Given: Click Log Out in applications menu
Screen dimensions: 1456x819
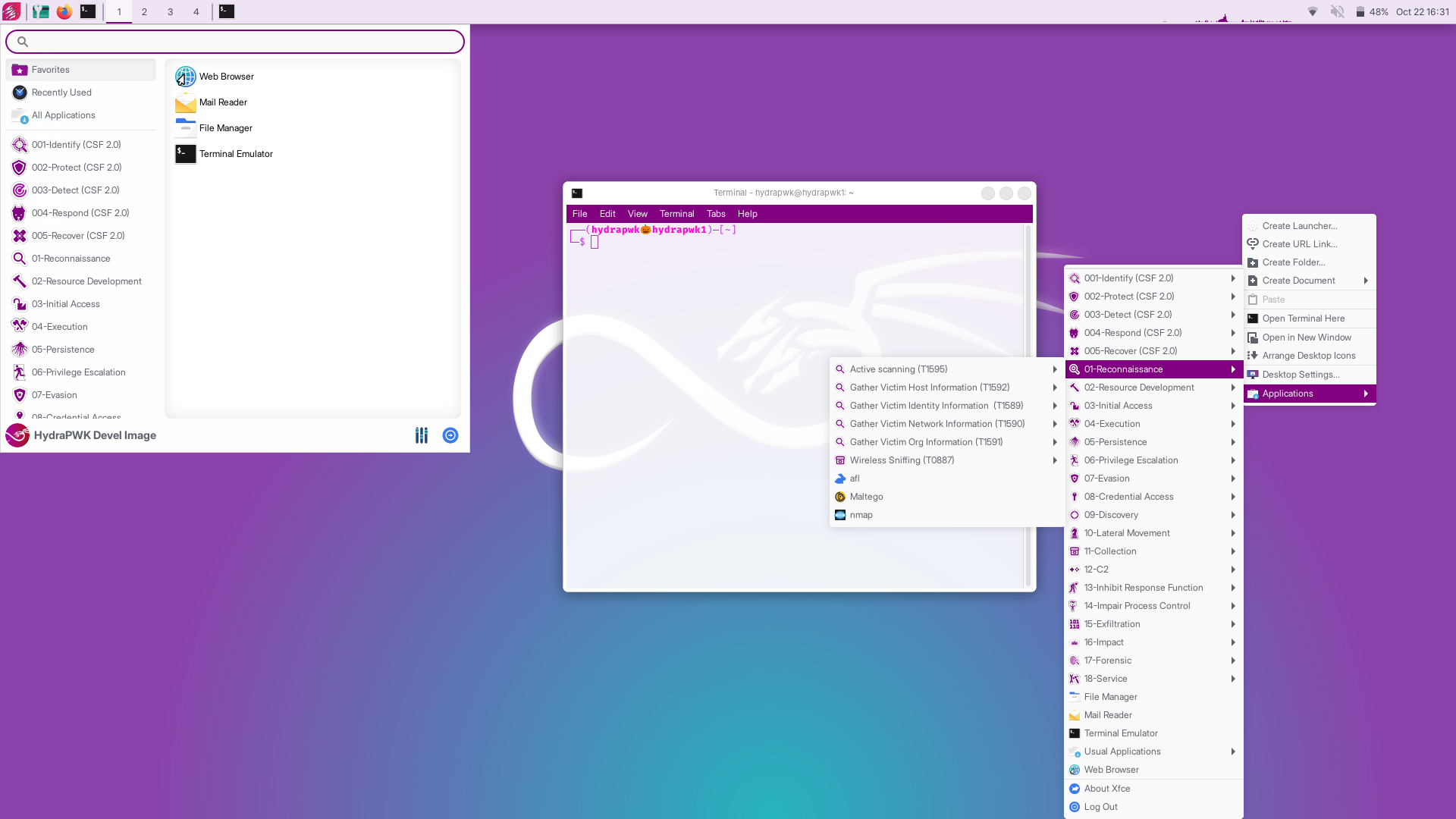Looking at the screenshot, I should pos(1100,807).
